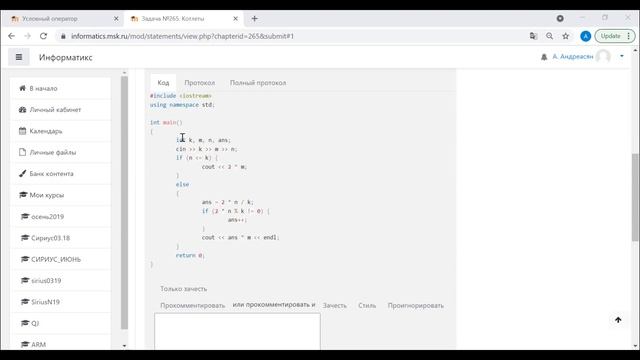Click the Прокомментировать button
The height and width of the screenshot is (360, 640).
pyautogui.click(x=193, y=305)
